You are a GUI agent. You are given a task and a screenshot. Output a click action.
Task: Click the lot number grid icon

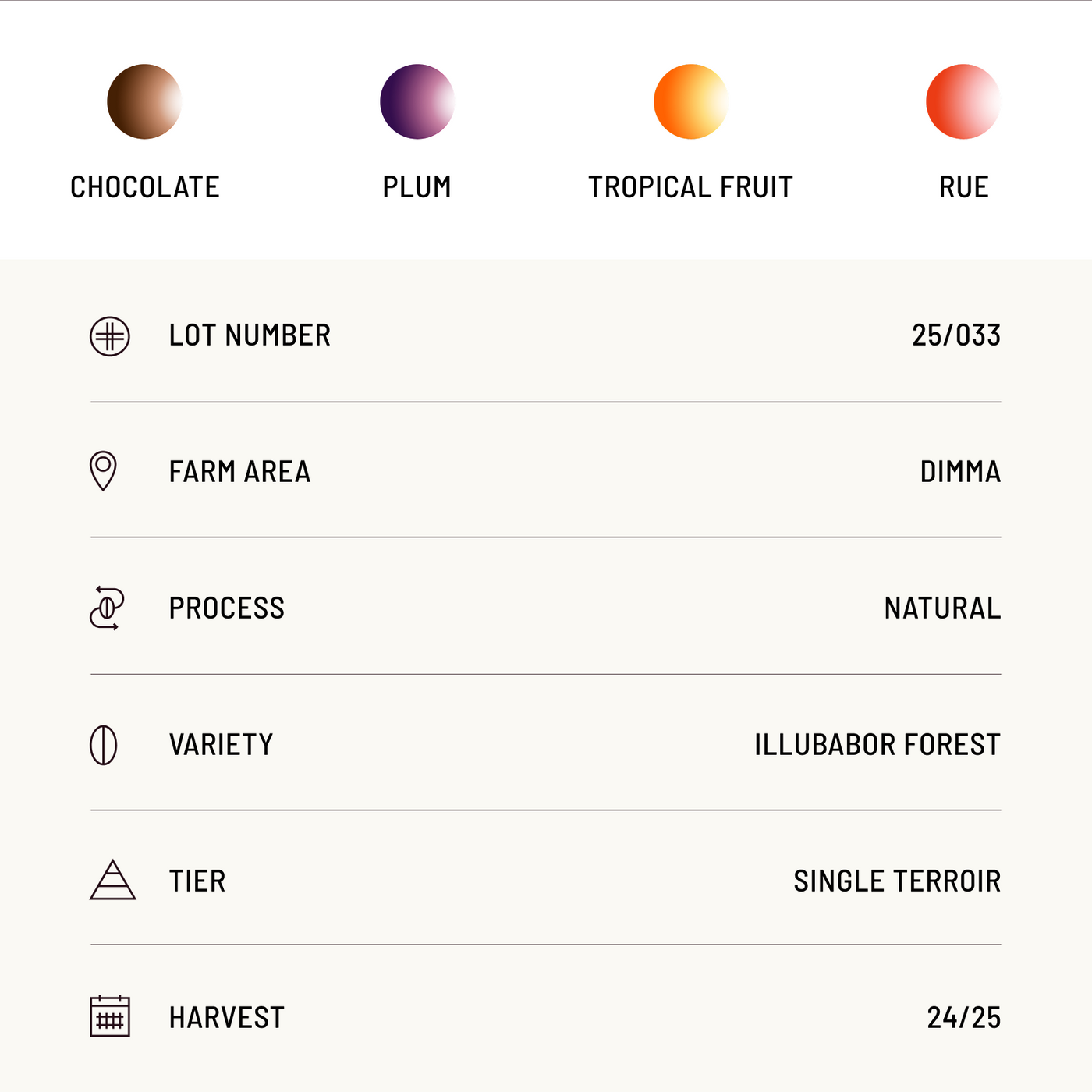110,336
